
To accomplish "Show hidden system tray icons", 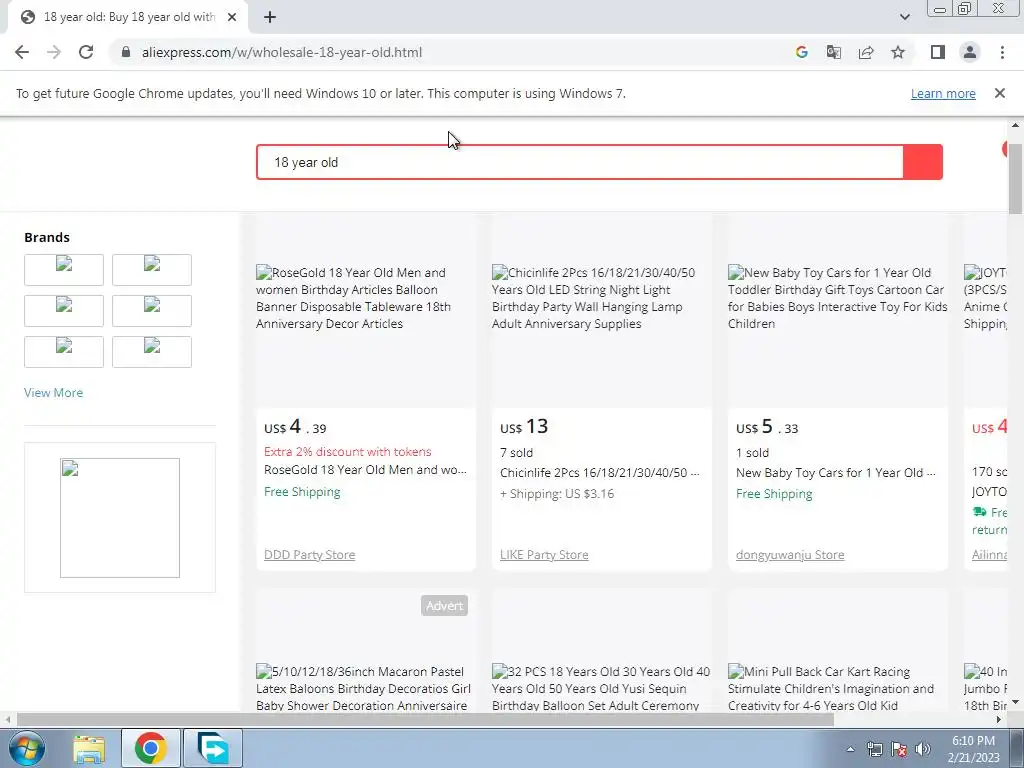I will point(850,749).
